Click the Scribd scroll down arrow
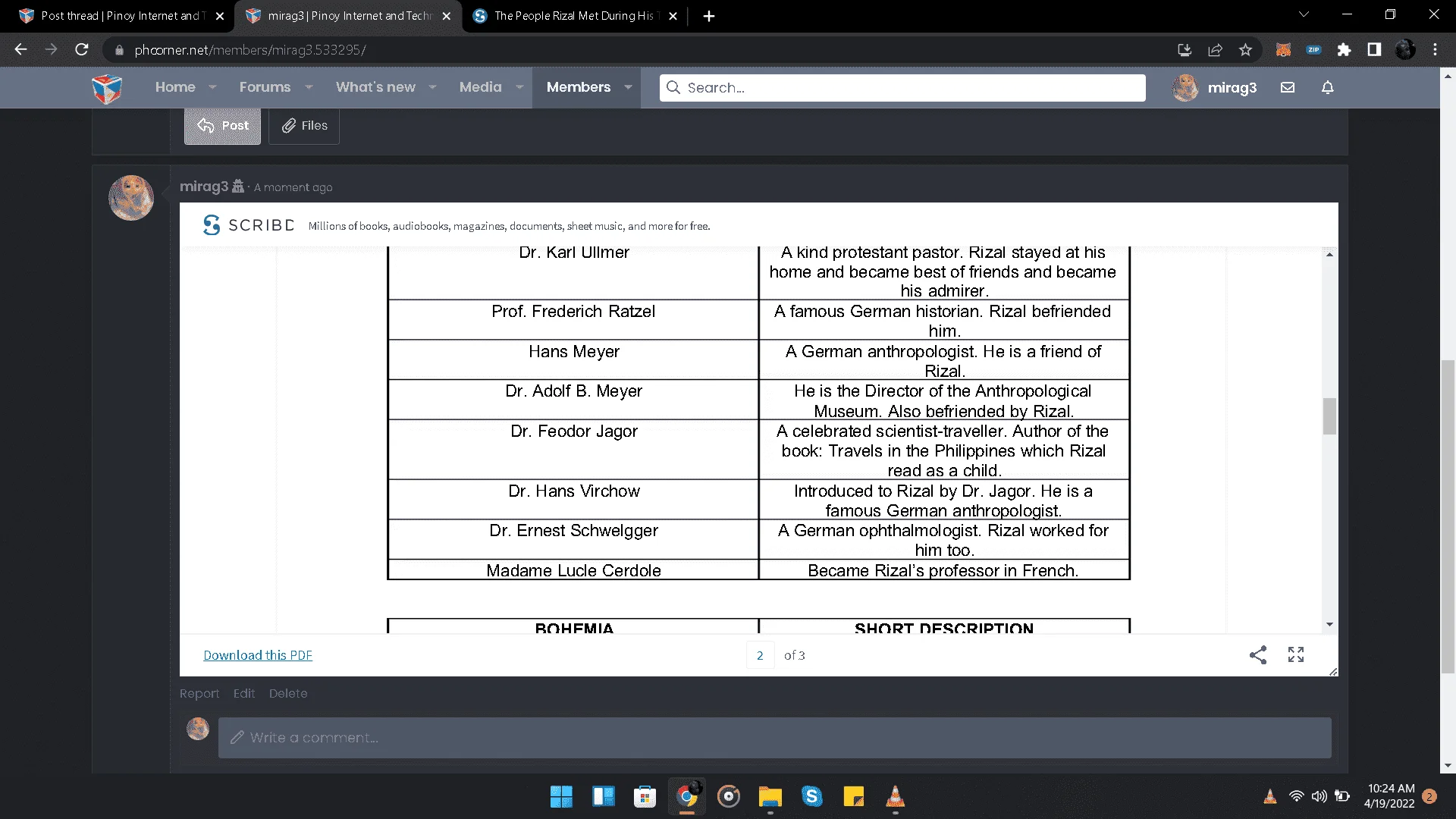 point(1329,625)
